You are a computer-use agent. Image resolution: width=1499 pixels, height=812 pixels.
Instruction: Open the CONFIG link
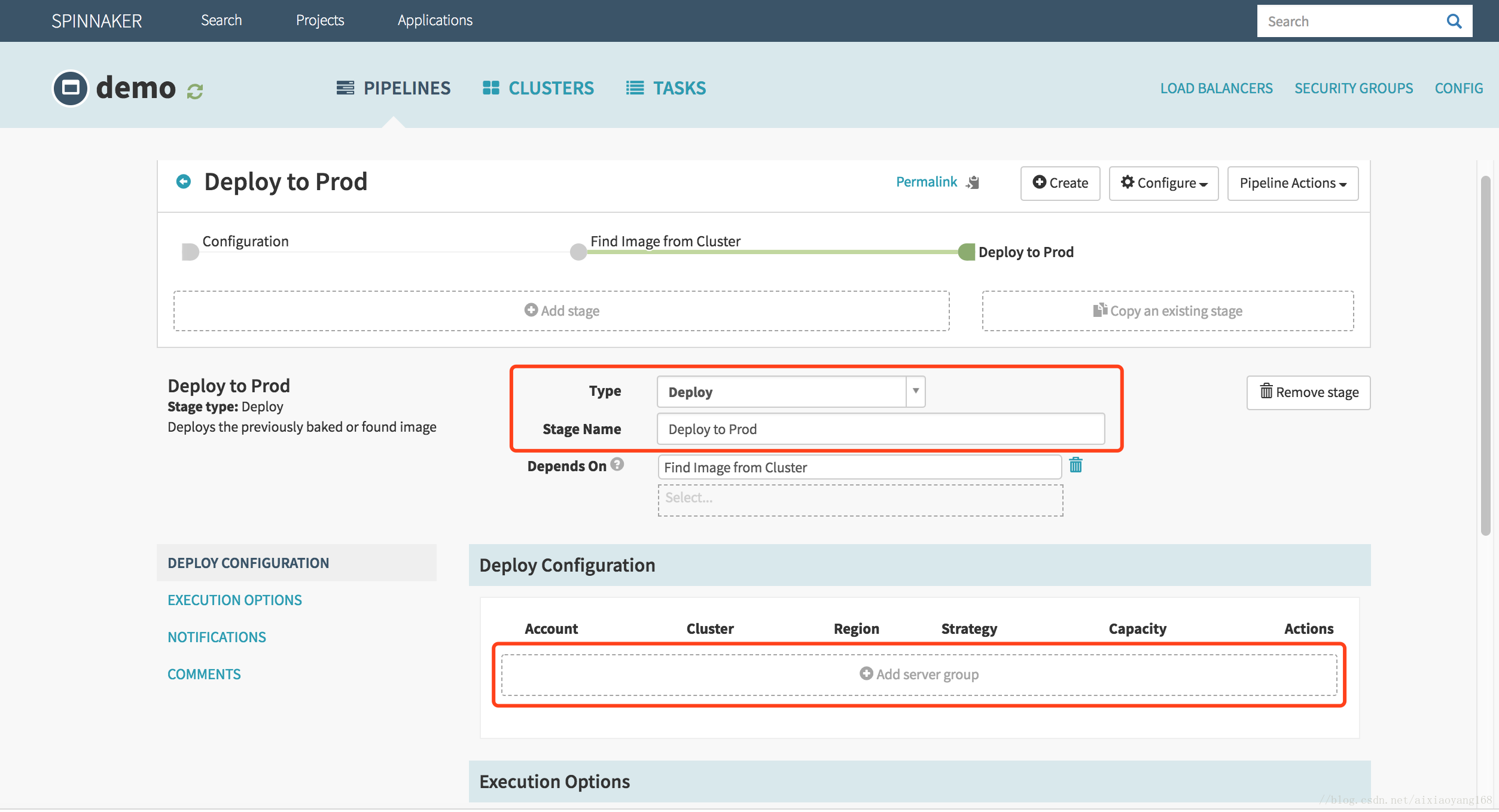tap(1459, 88)
